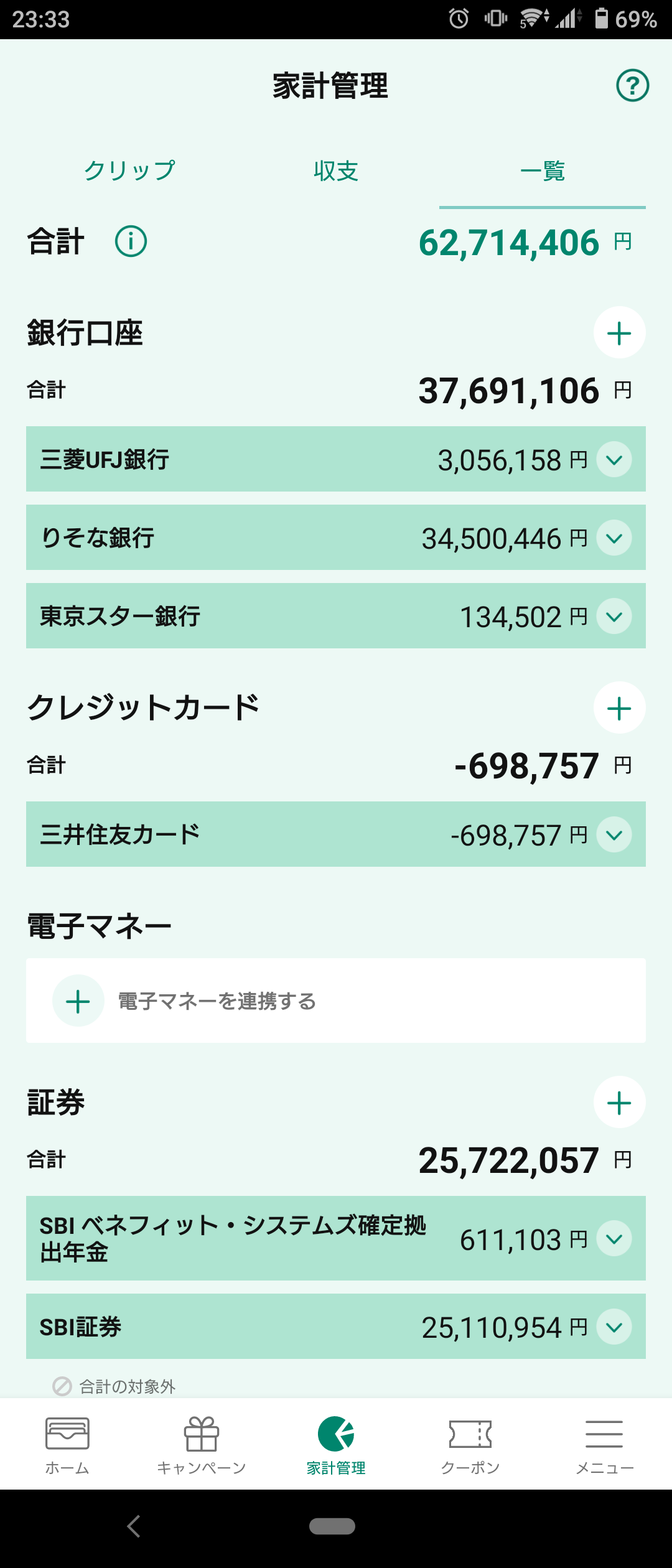This screenshot has width=672, height=1568.
Task: Expand 三菱UFJ銀行 account details
Action: [x=614, y=460]
